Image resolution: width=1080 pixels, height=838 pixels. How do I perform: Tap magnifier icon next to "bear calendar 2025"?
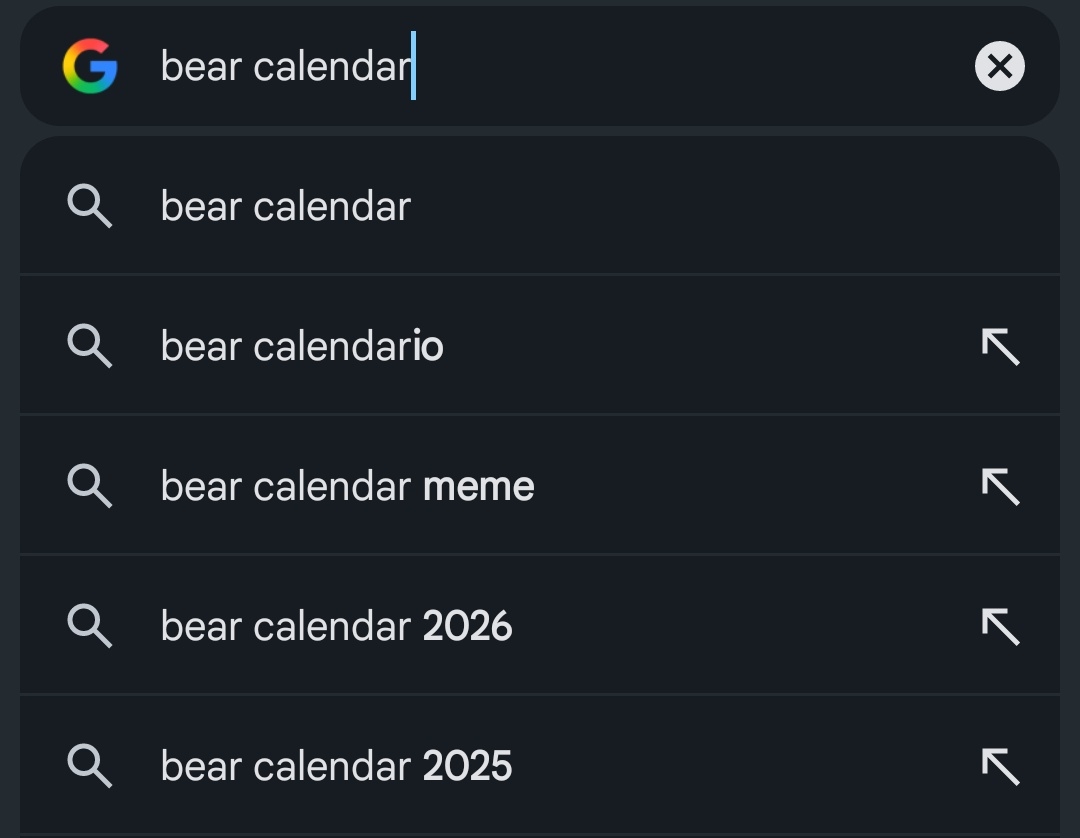pos(90,767)
